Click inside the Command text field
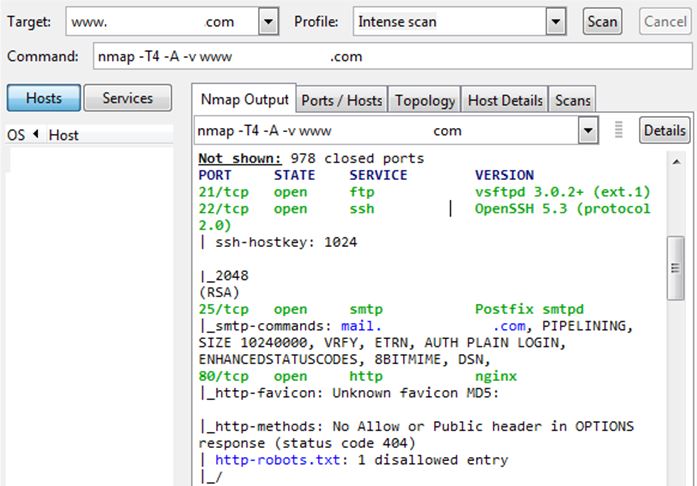 click(393, 56)
